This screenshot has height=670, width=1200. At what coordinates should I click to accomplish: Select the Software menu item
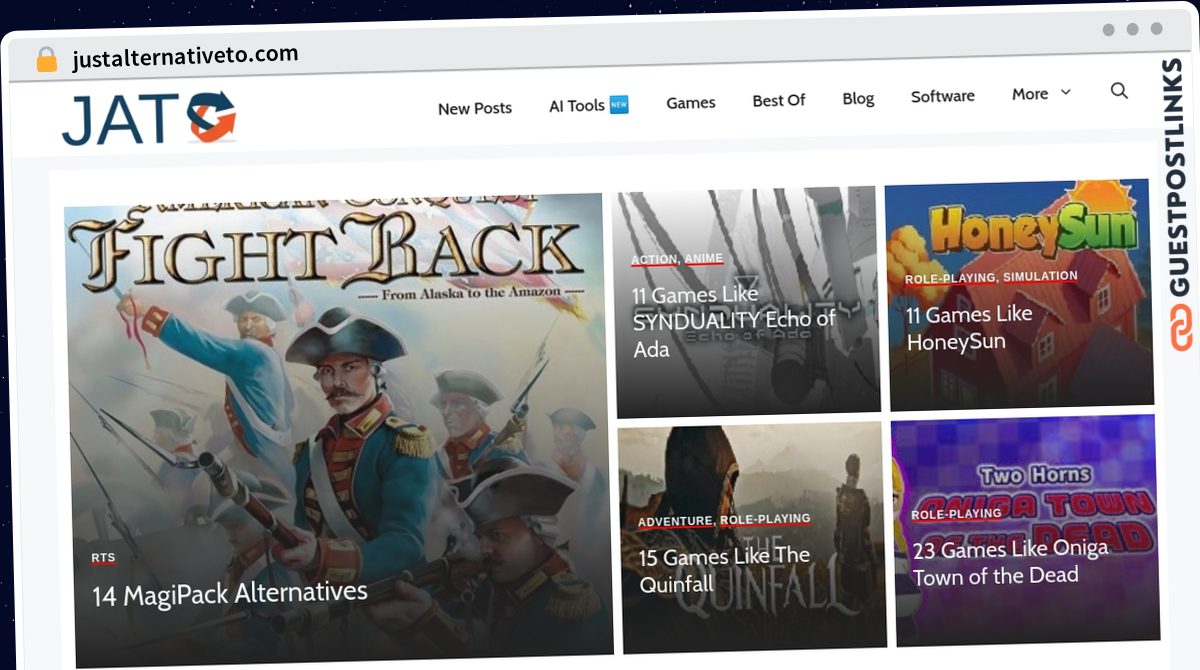(x=942, y=96)
